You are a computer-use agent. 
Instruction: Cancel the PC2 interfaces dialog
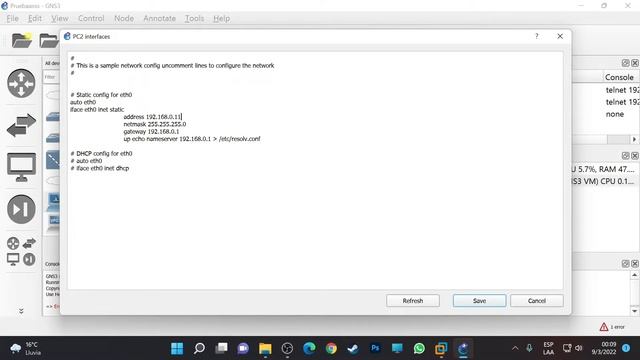tap(537, 301)
